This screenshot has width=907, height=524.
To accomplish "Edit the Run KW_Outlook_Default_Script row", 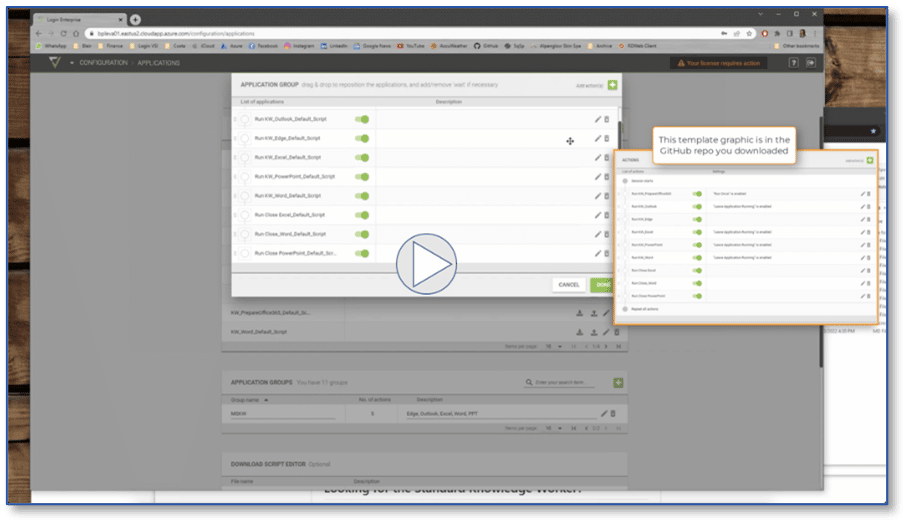I will (x=598, y=119).
